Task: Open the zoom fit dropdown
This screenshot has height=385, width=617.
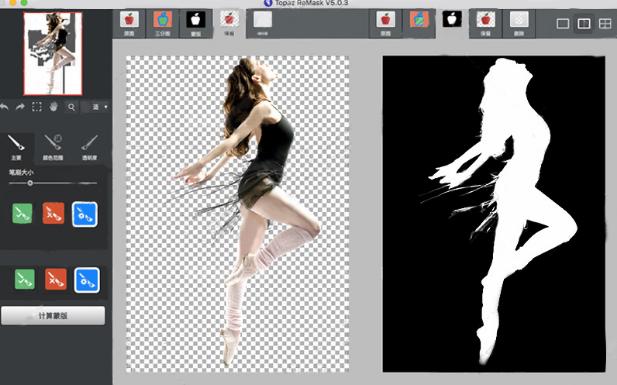Action: (98, 107)
